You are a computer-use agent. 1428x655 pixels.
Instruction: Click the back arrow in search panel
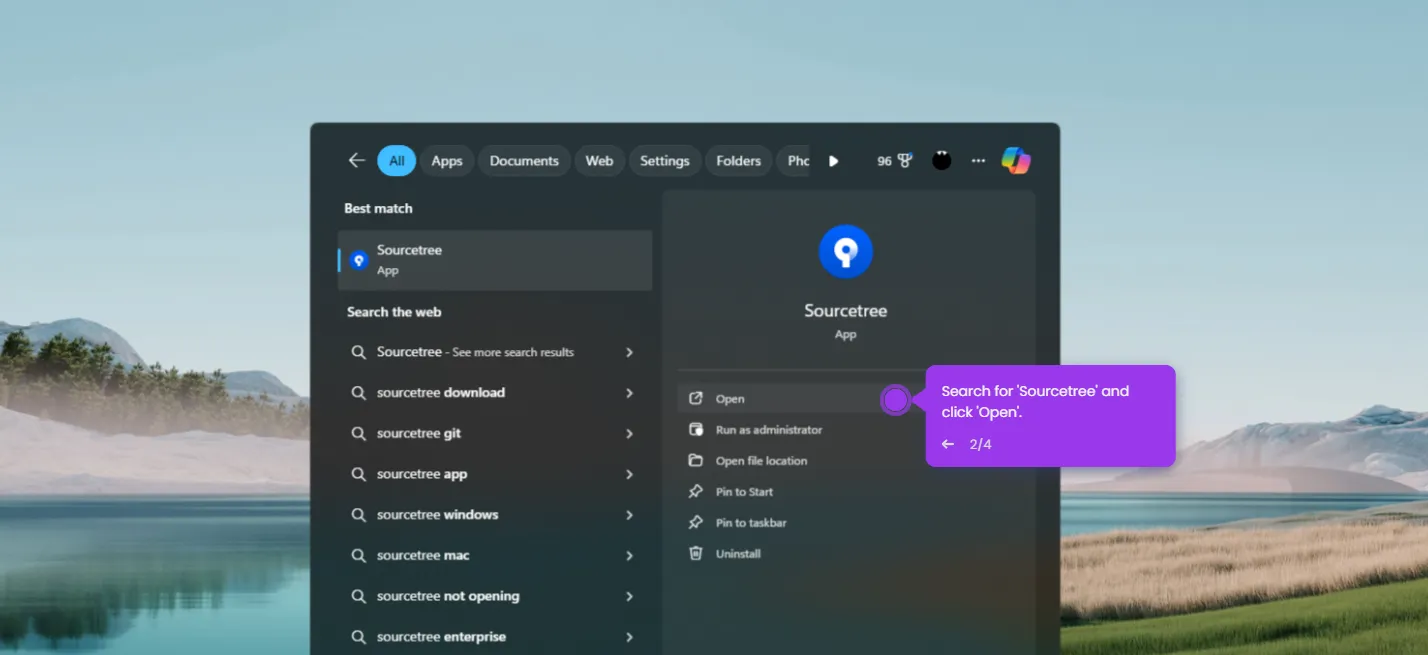356,161
